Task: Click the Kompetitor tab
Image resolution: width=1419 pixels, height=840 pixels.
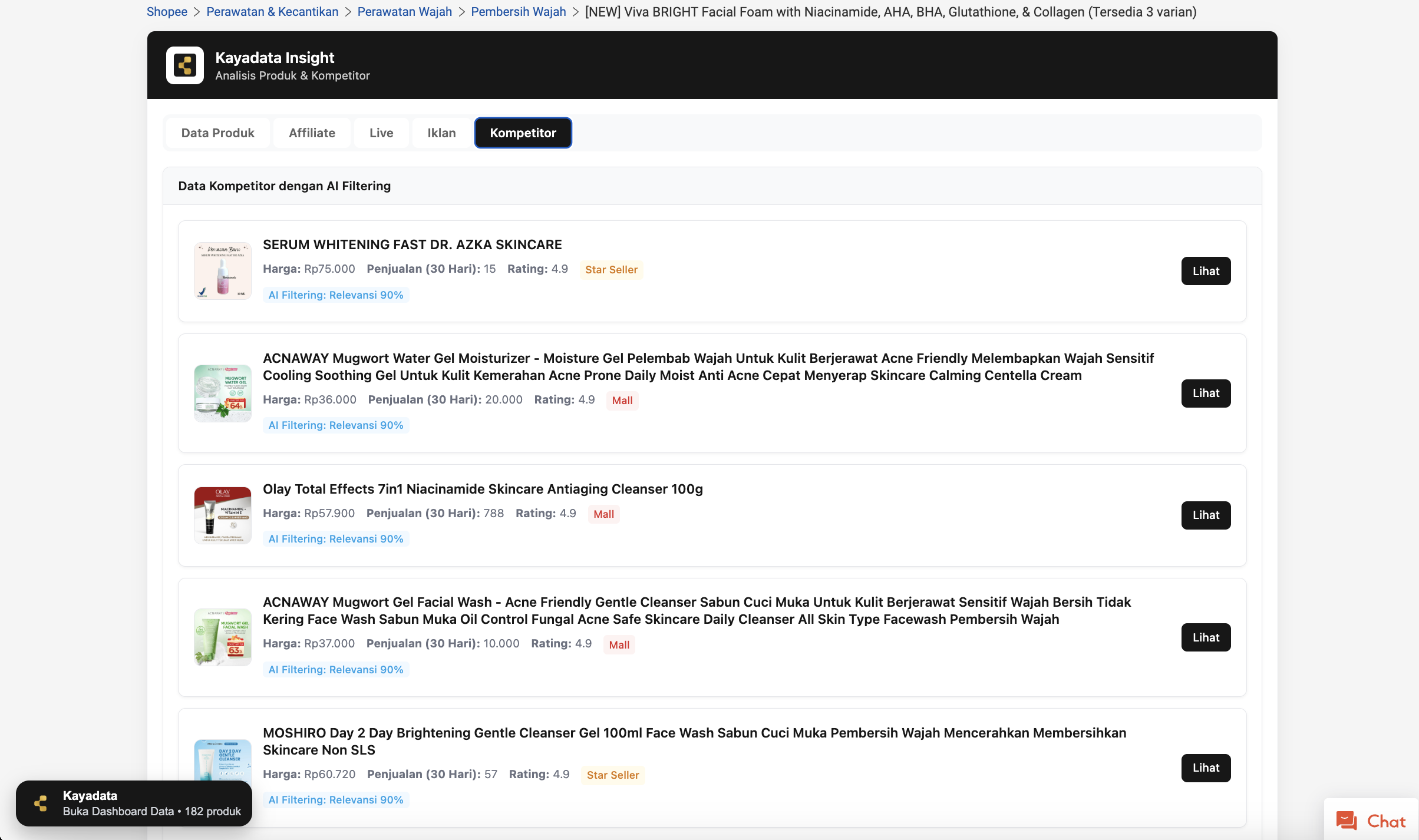Action: [x=523, y=133]
